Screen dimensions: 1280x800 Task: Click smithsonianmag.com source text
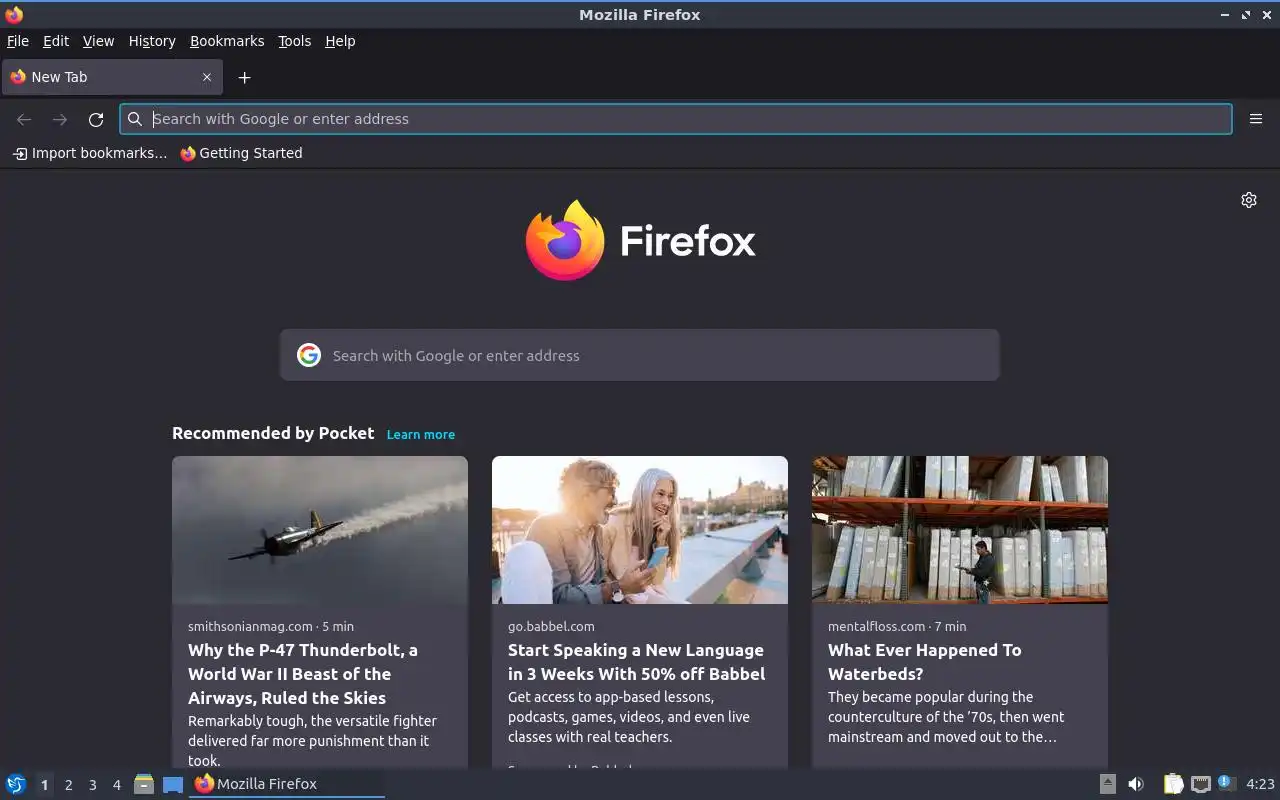click(250, 626)
